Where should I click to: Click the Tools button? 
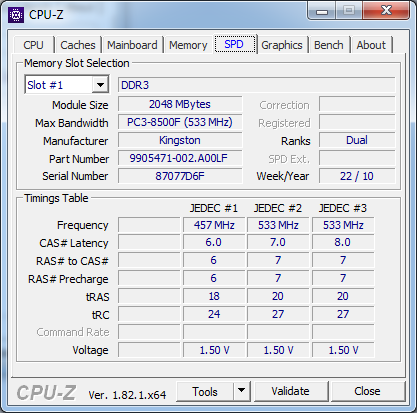[x=205, y=391]
